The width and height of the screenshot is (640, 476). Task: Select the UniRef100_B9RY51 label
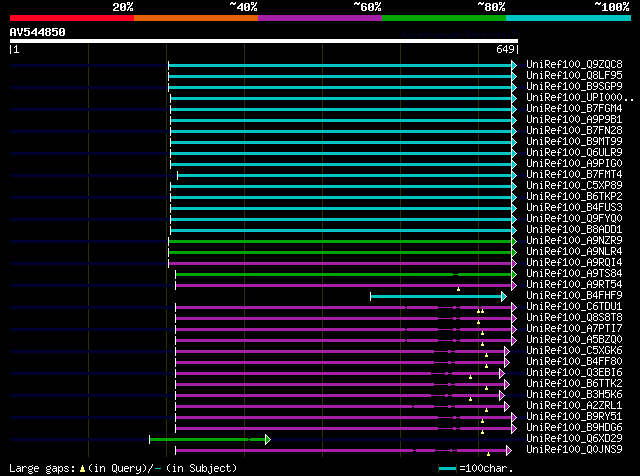574,417
